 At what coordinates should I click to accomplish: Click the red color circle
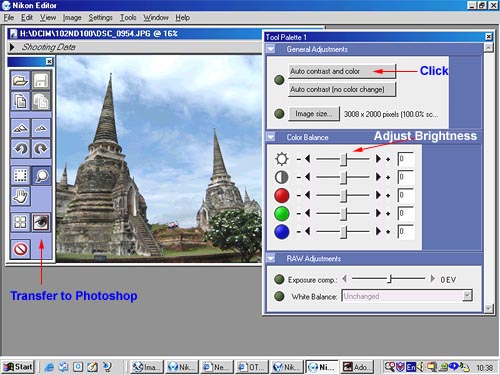tap(282, 195)
